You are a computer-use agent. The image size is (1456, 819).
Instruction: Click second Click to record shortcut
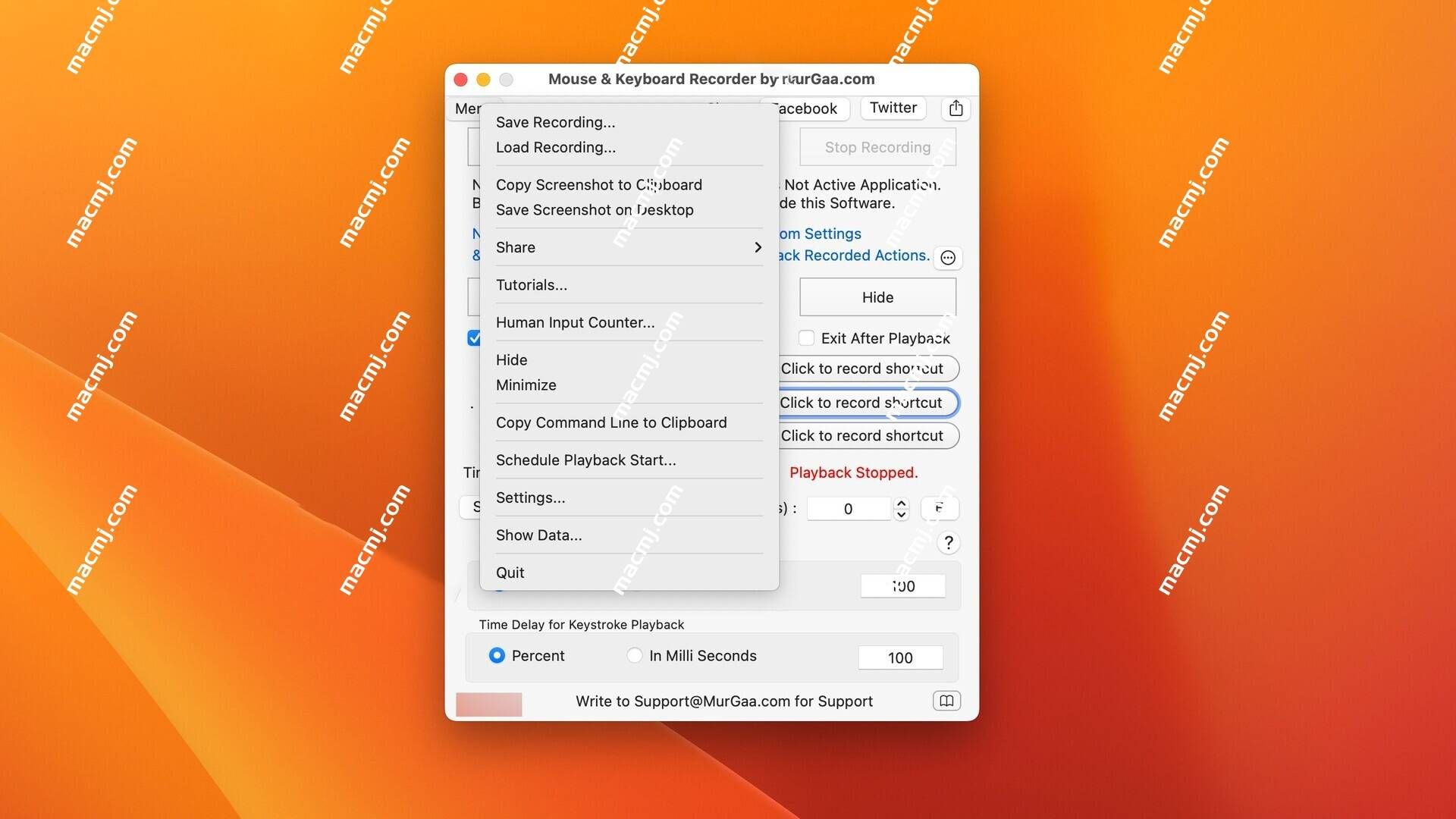point(862,402)
